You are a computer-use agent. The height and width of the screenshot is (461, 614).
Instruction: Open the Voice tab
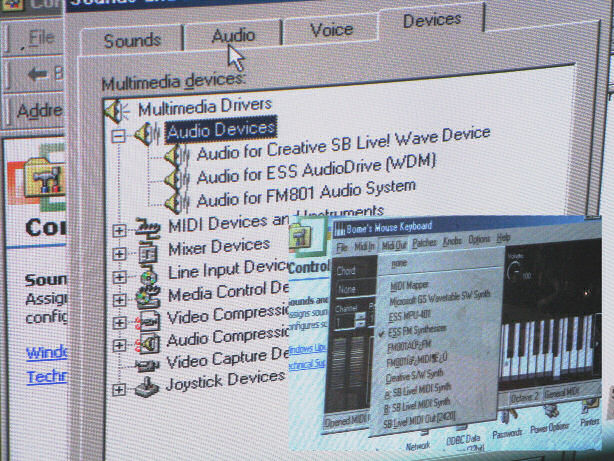tap(331, 30)
